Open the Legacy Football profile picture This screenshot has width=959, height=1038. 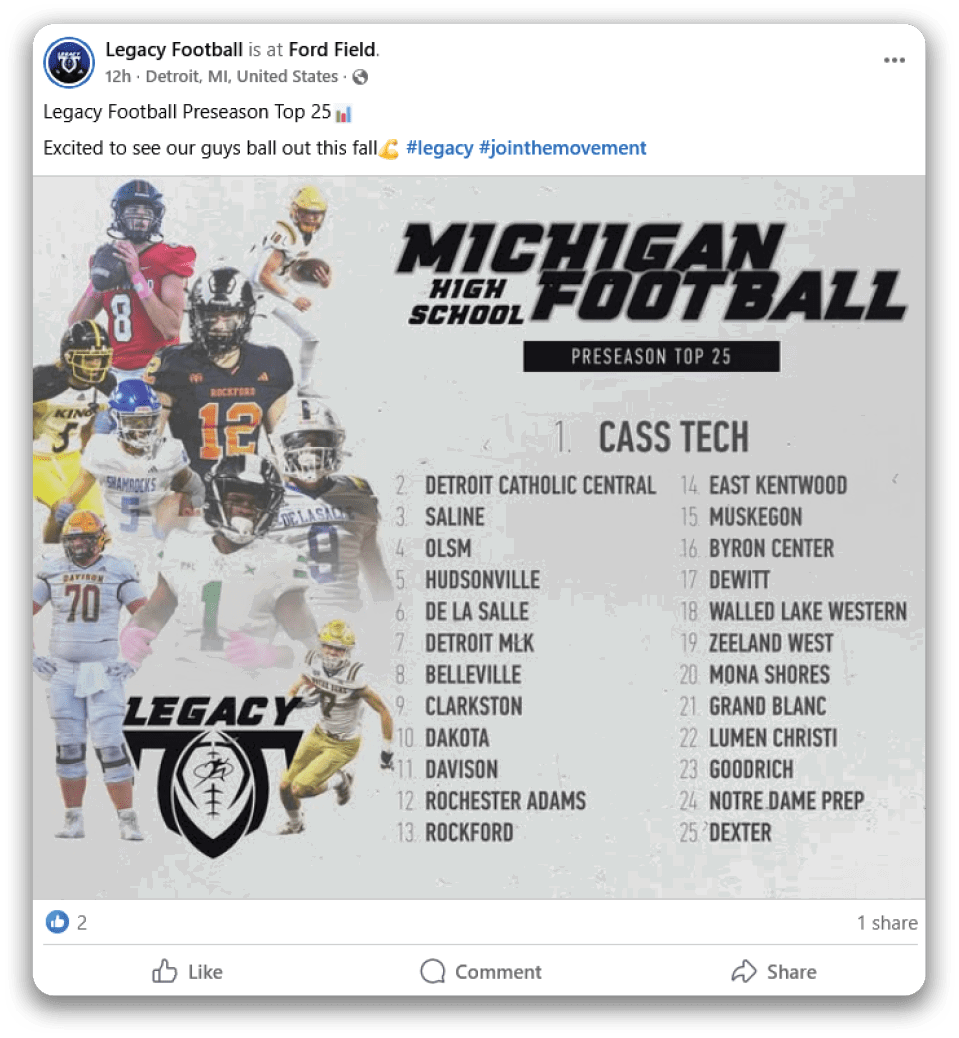click(69, 62)
